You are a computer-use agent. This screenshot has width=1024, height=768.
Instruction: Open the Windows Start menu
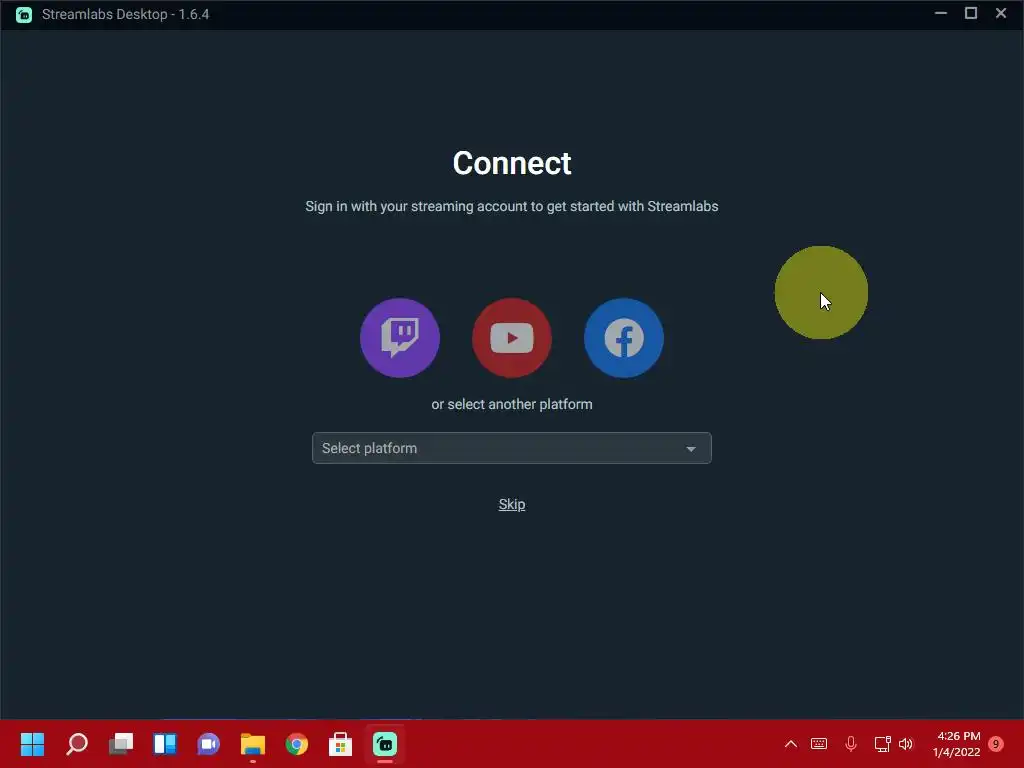click(32, 744)
